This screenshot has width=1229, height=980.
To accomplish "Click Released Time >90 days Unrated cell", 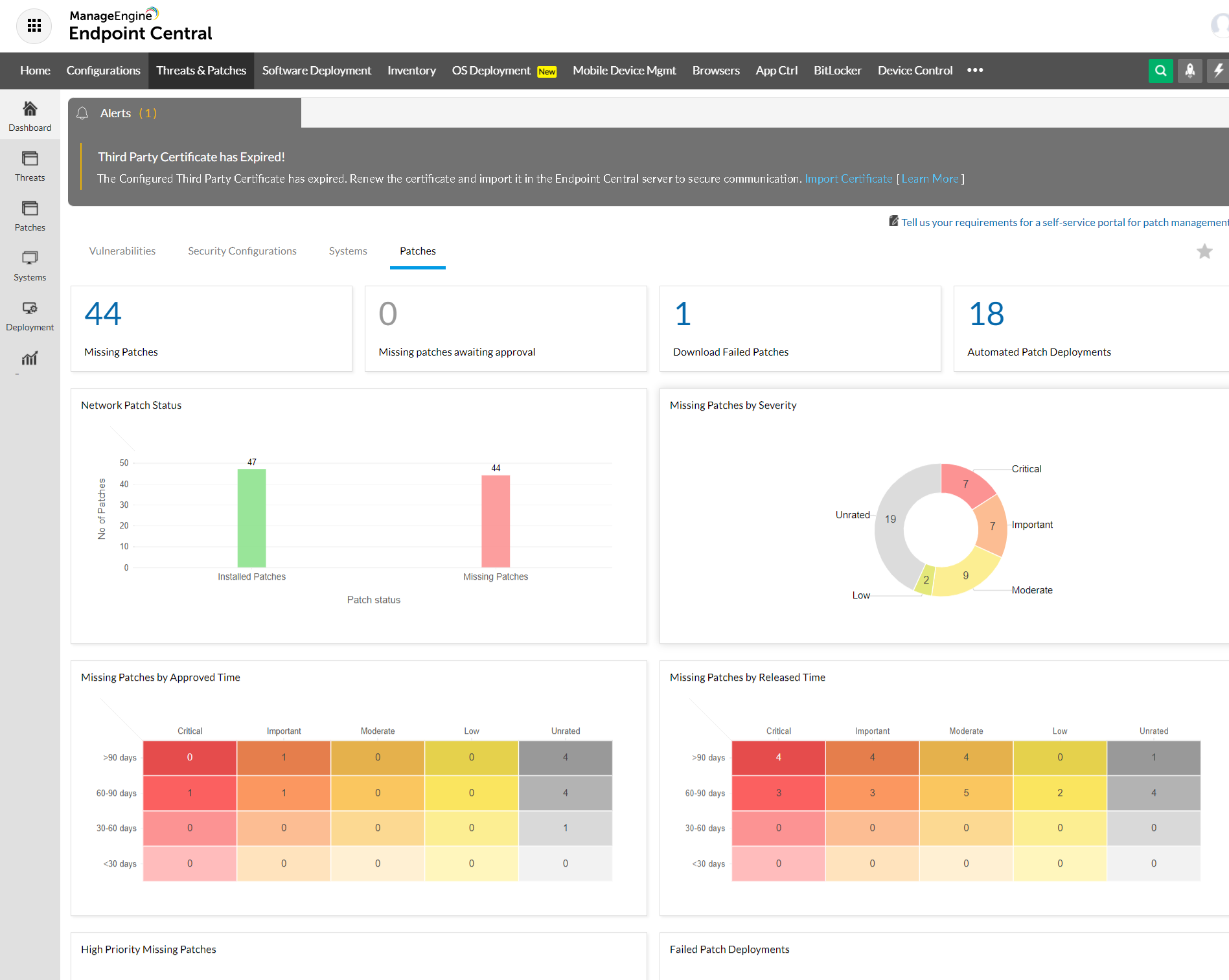I will (x=1154, y=757).
